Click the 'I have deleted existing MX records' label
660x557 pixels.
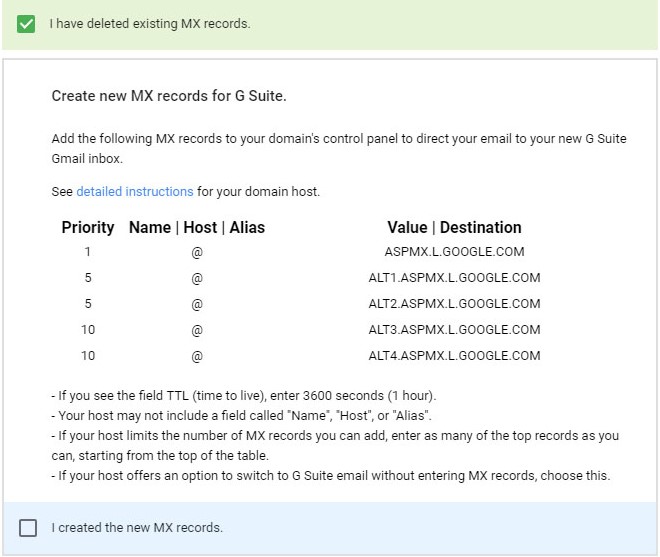pos(150,24)
